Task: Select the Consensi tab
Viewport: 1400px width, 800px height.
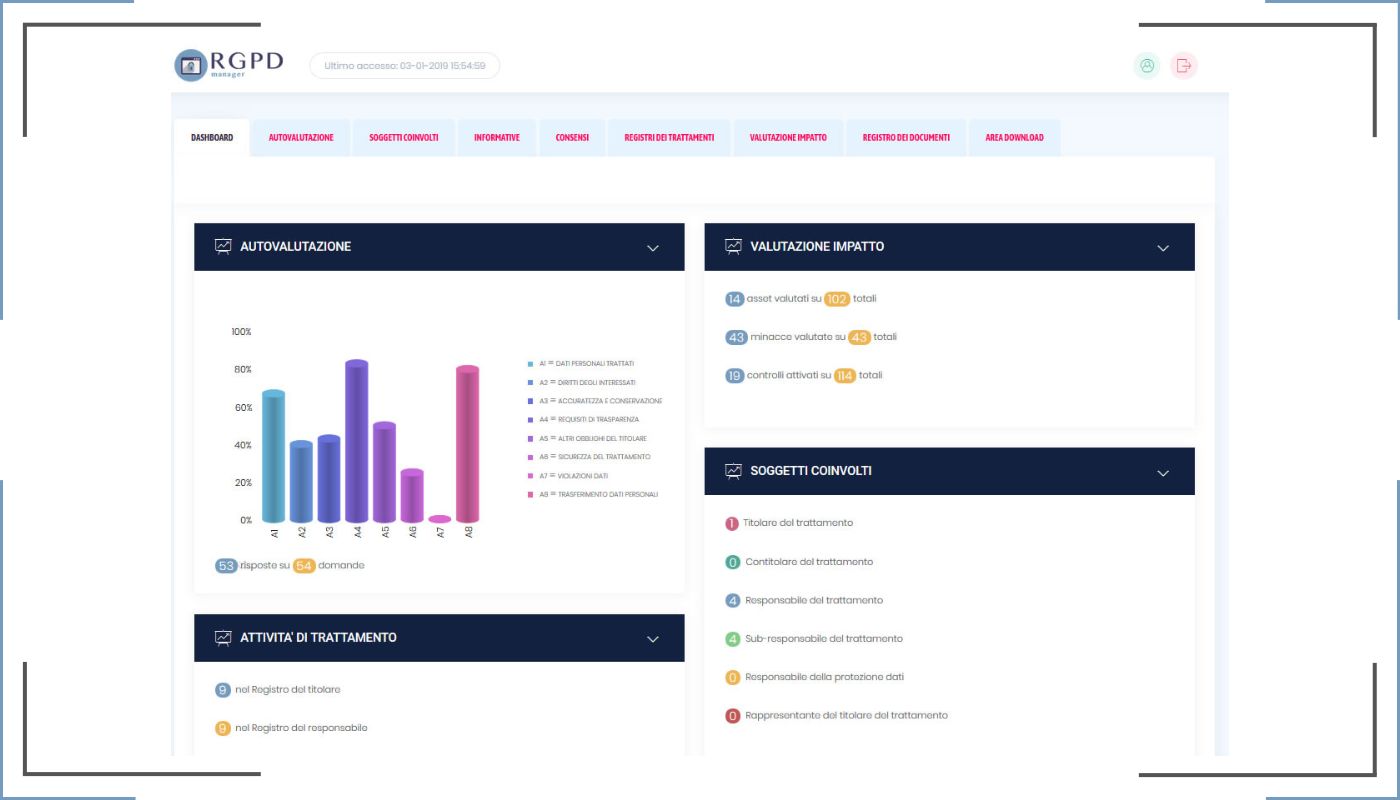Action: click(x=572, y=138)
